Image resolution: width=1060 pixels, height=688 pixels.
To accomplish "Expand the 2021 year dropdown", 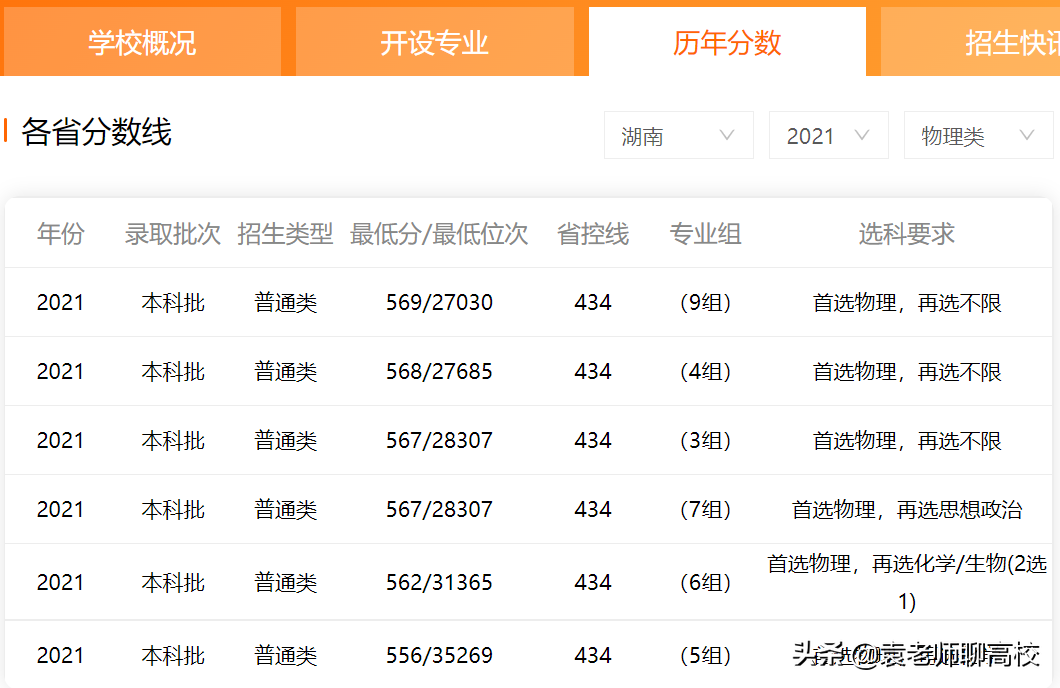I will 828,134.
